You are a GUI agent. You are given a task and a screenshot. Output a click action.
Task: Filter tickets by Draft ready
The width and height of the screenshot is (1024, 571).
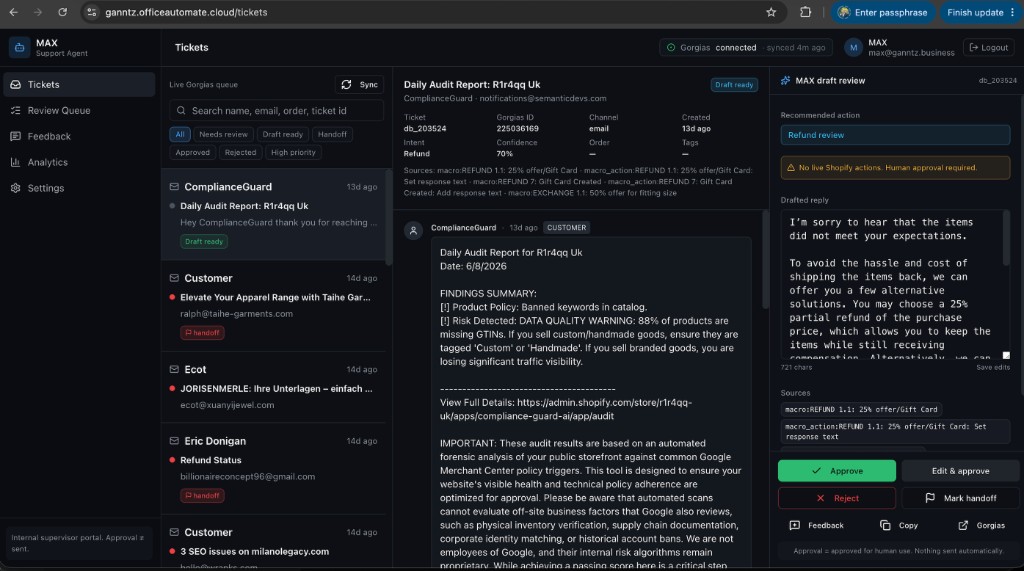point(282,134)
